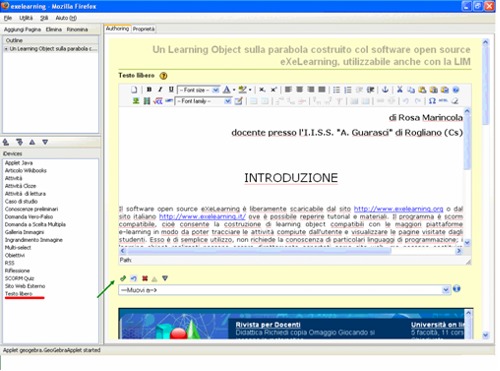
Task: Click the Rinomina button
Action: tap(77, 30)
